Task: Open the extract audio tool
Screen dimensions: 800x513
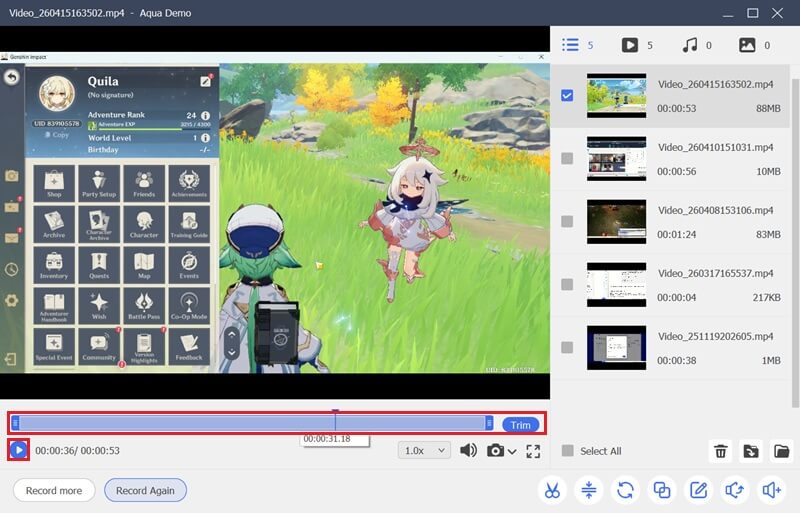Action: click(735, 490)
